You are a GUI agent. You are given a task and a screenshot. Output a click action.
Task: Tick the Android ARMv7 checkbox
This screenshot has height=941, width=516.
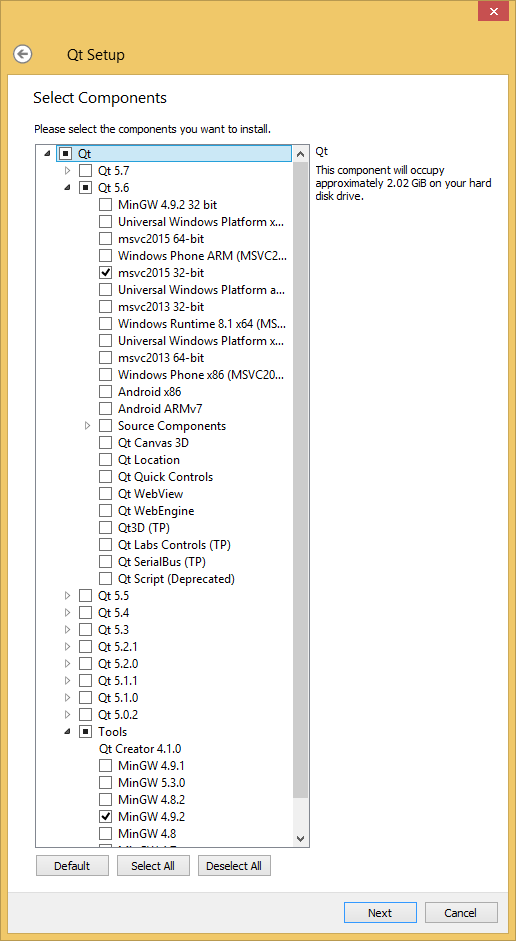coord(106,409)
